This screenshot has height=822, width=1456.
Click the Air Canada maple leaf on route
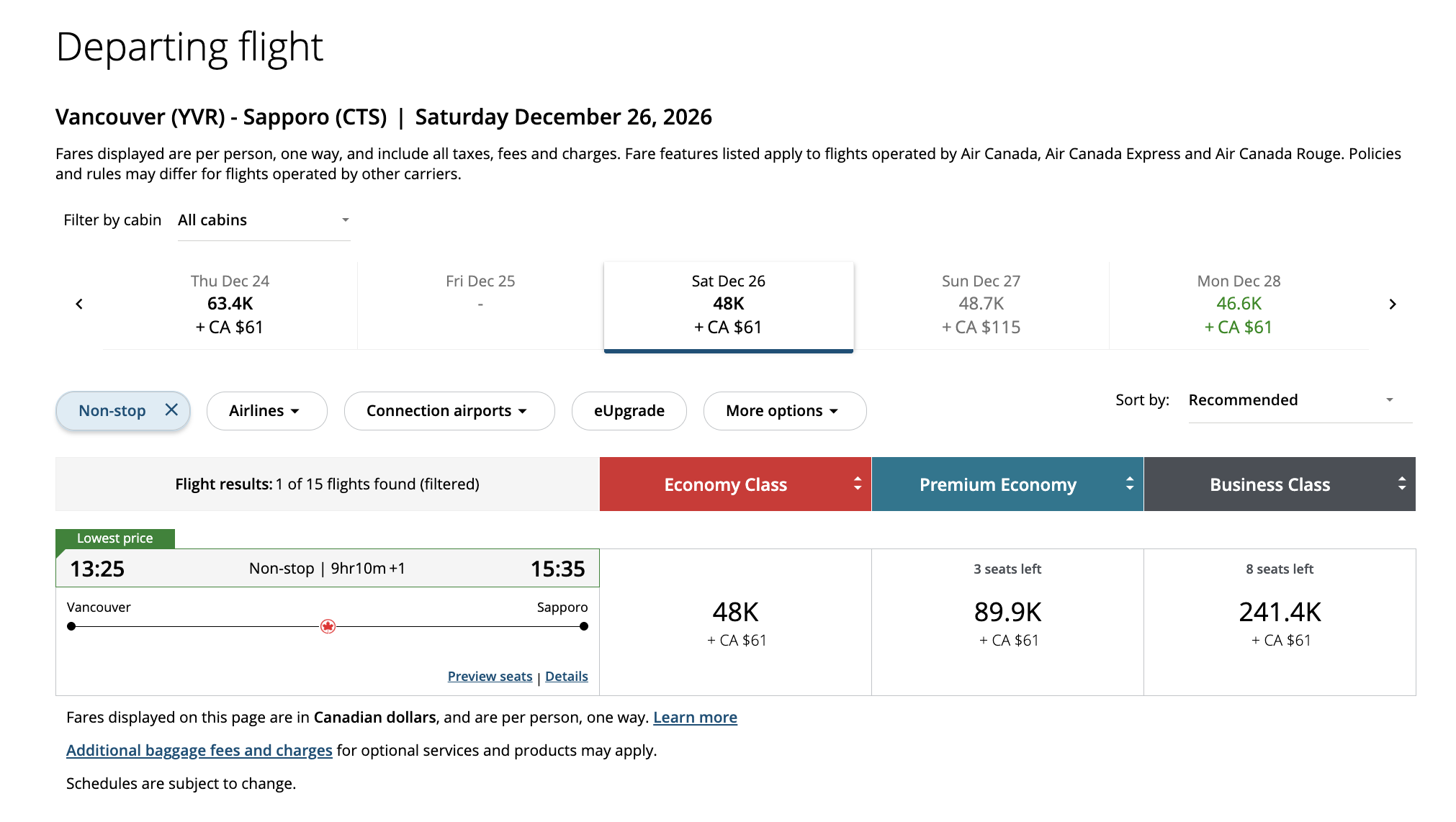(x=328, y=625)
